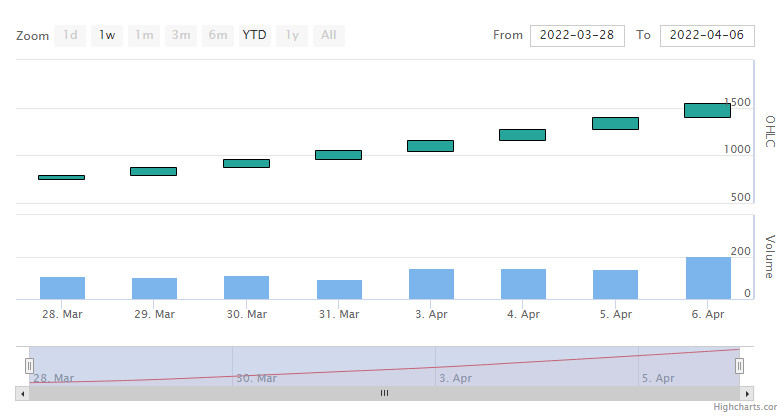The image size is (777, 419).
Task: Click the left navigator scroll arrow
Action: (x=22, y=394)
